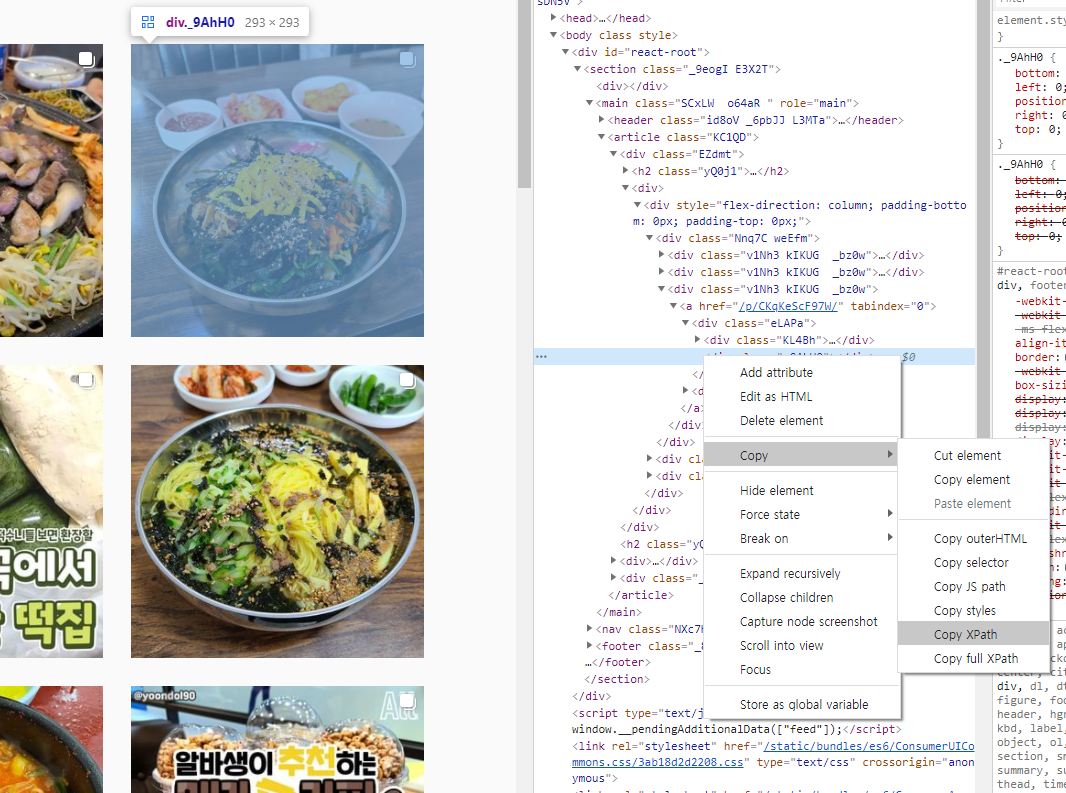Select Copy element entry
This screenshot has width=1066, height=793.
click(x=973, y=479)
